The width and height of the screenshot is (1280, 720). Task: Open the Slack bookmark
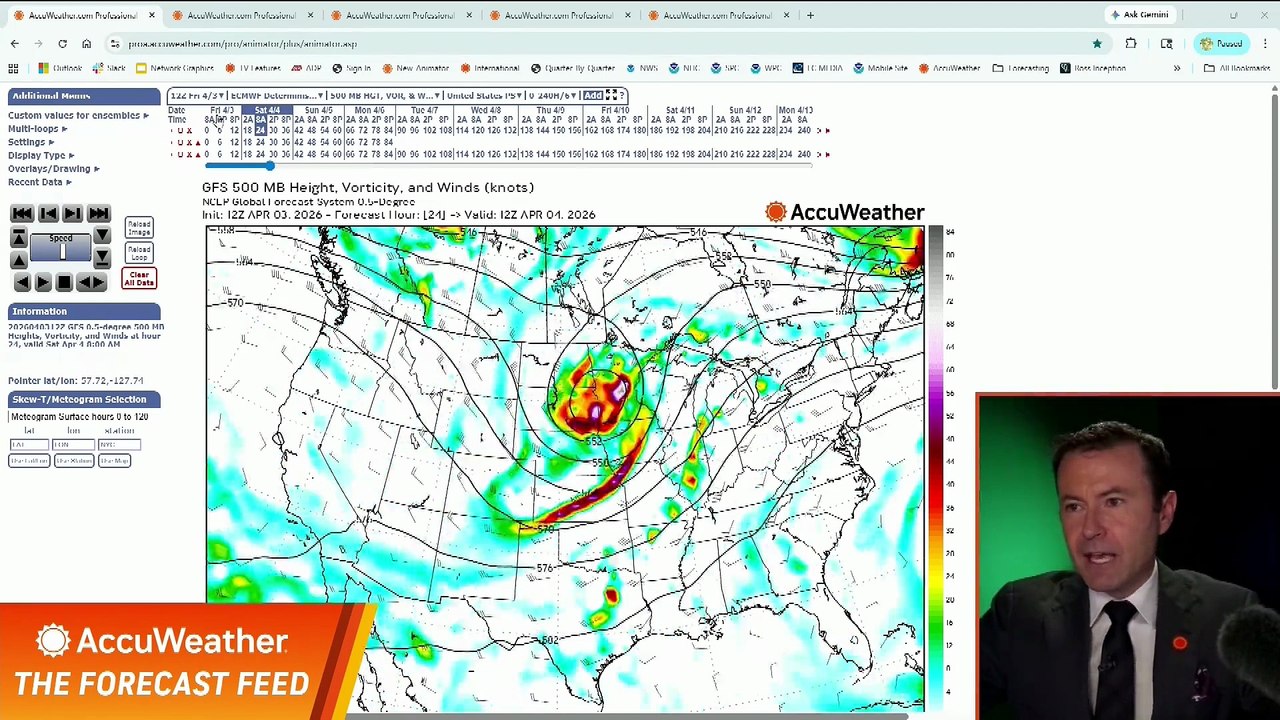pyautogui.click(x=108, y=68)
